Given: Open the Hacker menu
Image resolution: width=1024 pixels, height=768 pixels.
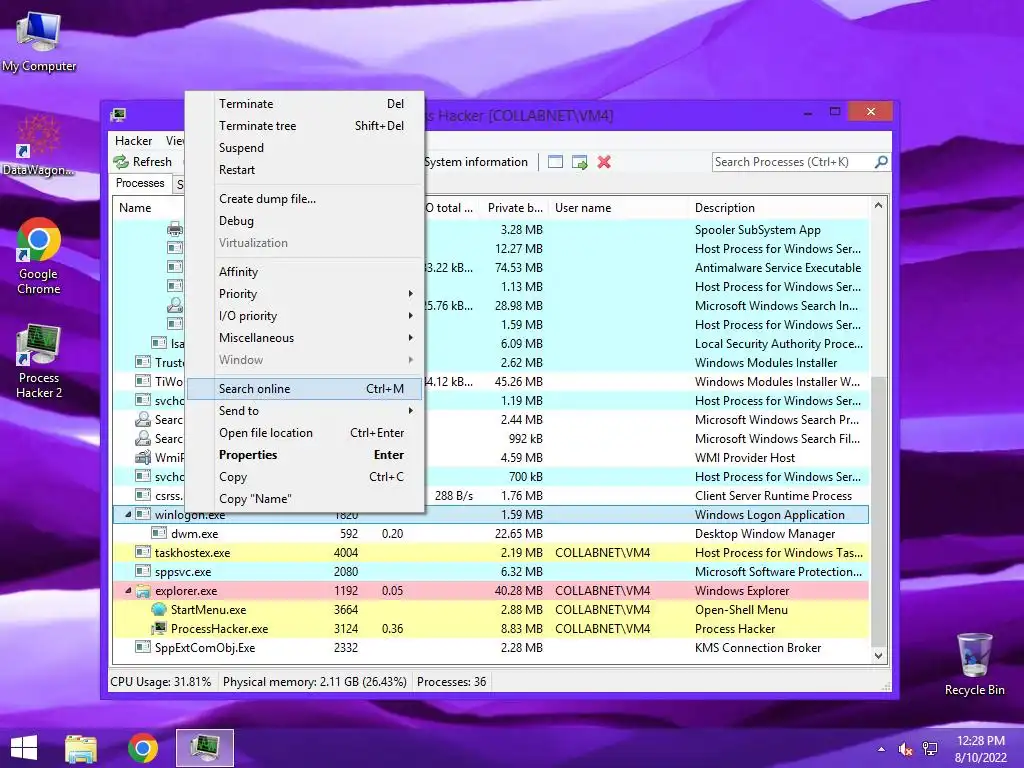Looking at the screenshot, I should pos(133,141).
